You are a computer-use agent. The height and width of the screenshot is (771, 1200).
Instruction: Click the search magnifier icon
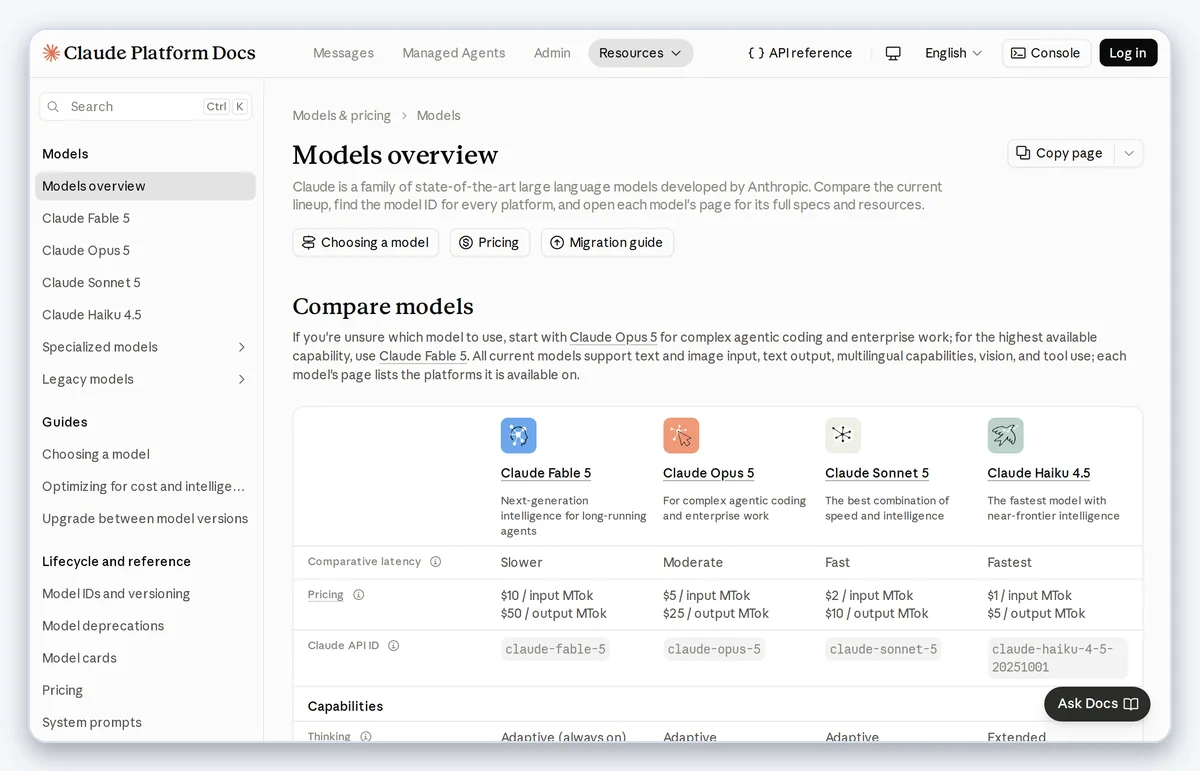54,107
